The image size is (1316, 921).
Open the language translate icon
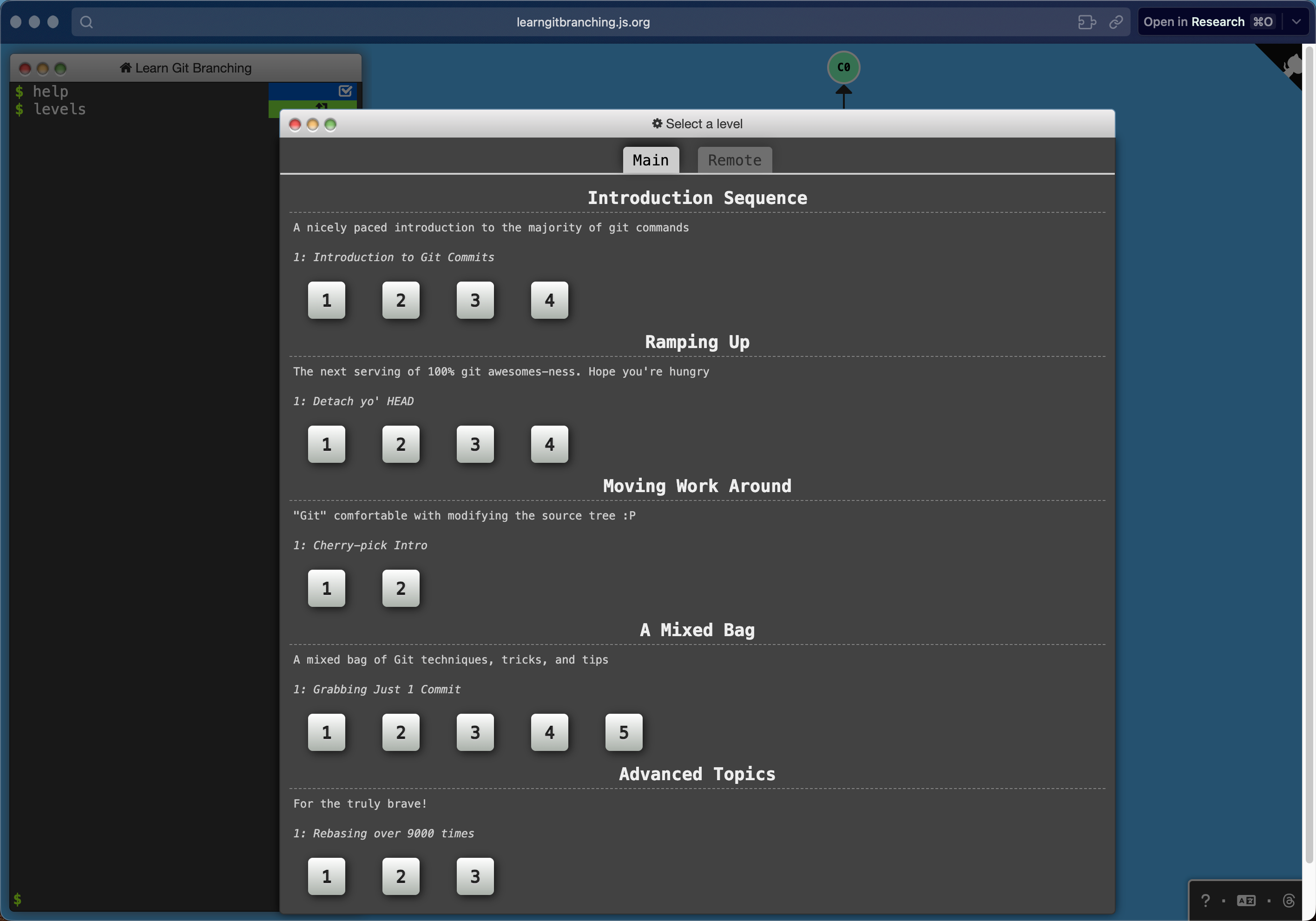point(1246,901)
